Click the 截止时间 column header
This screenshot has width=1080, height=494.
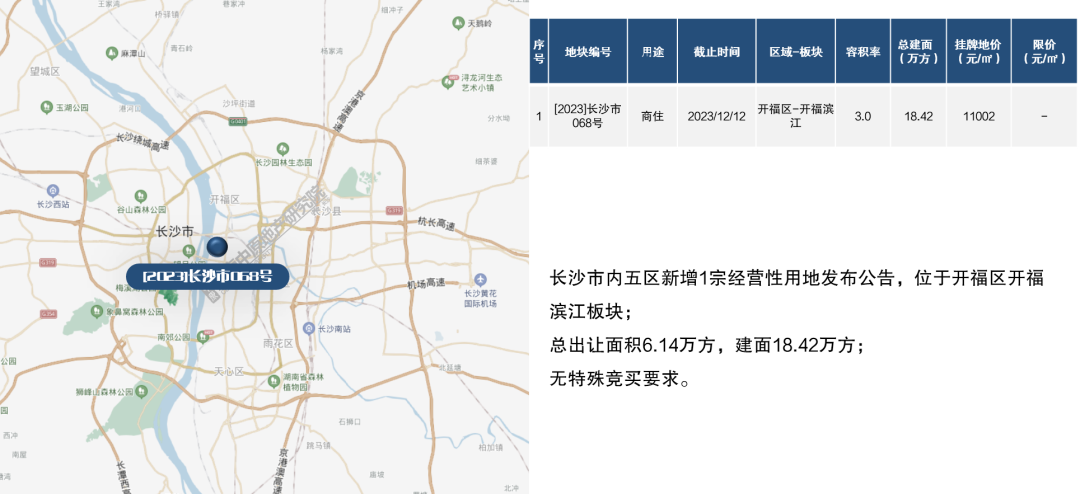[x=717, y=52]
